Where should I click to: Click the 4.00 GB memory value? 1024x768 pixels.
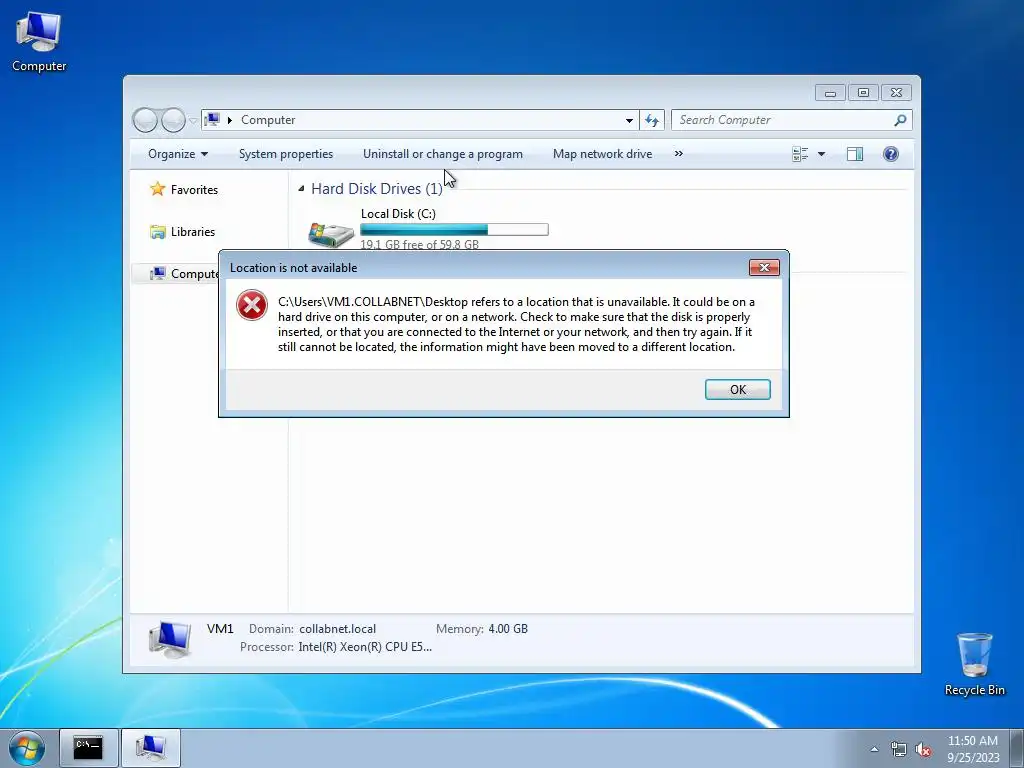[508, 629]
